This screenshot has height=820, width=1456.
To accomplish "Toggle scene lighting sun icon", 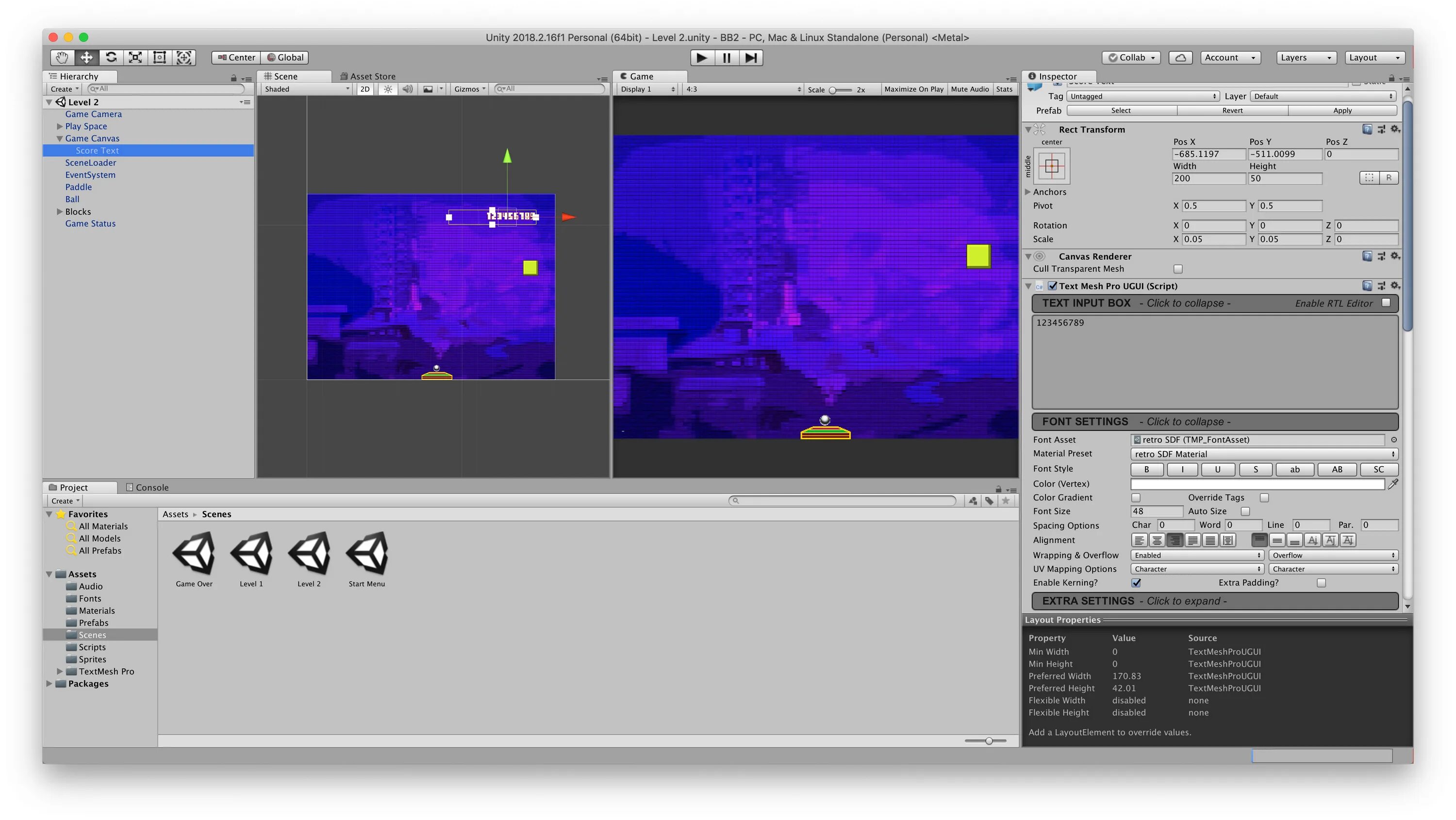I will (388, 89).
